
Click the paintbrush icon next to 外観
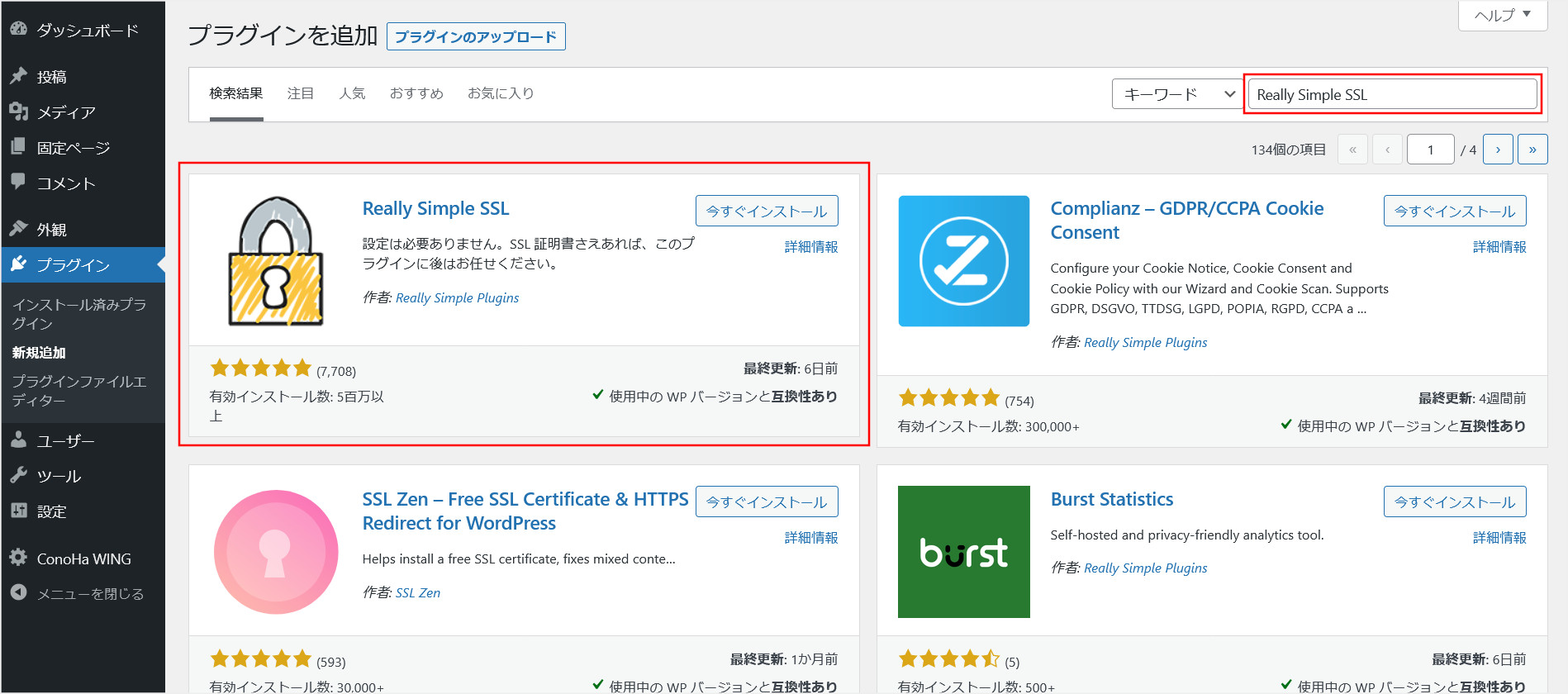(18, 229)
